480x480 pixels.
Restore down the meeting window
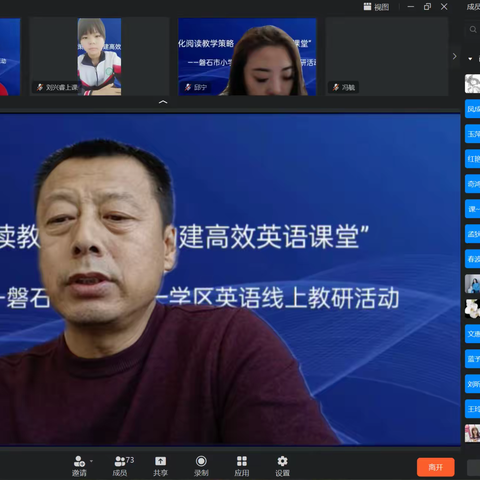tap(427, 7)
